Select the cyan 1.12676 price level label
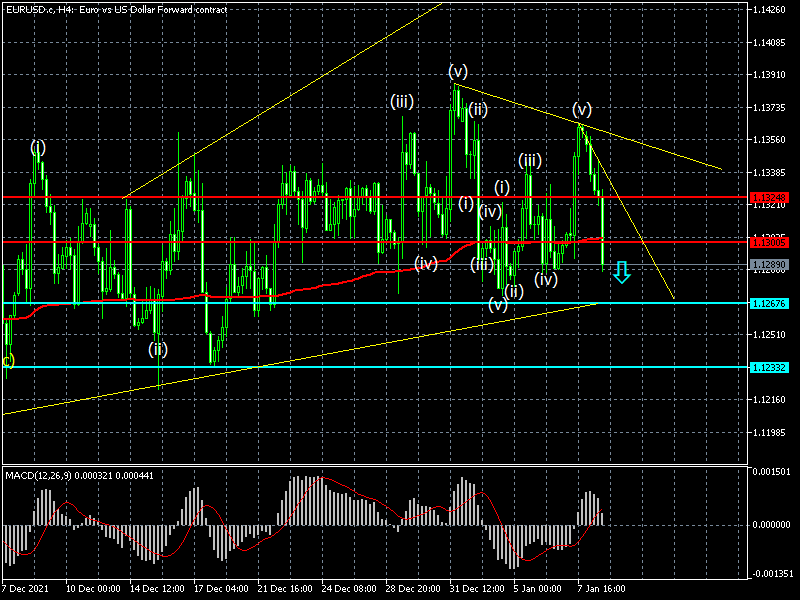Image resolution: width=800 pixels, height=600 pixels. [769, 304]
